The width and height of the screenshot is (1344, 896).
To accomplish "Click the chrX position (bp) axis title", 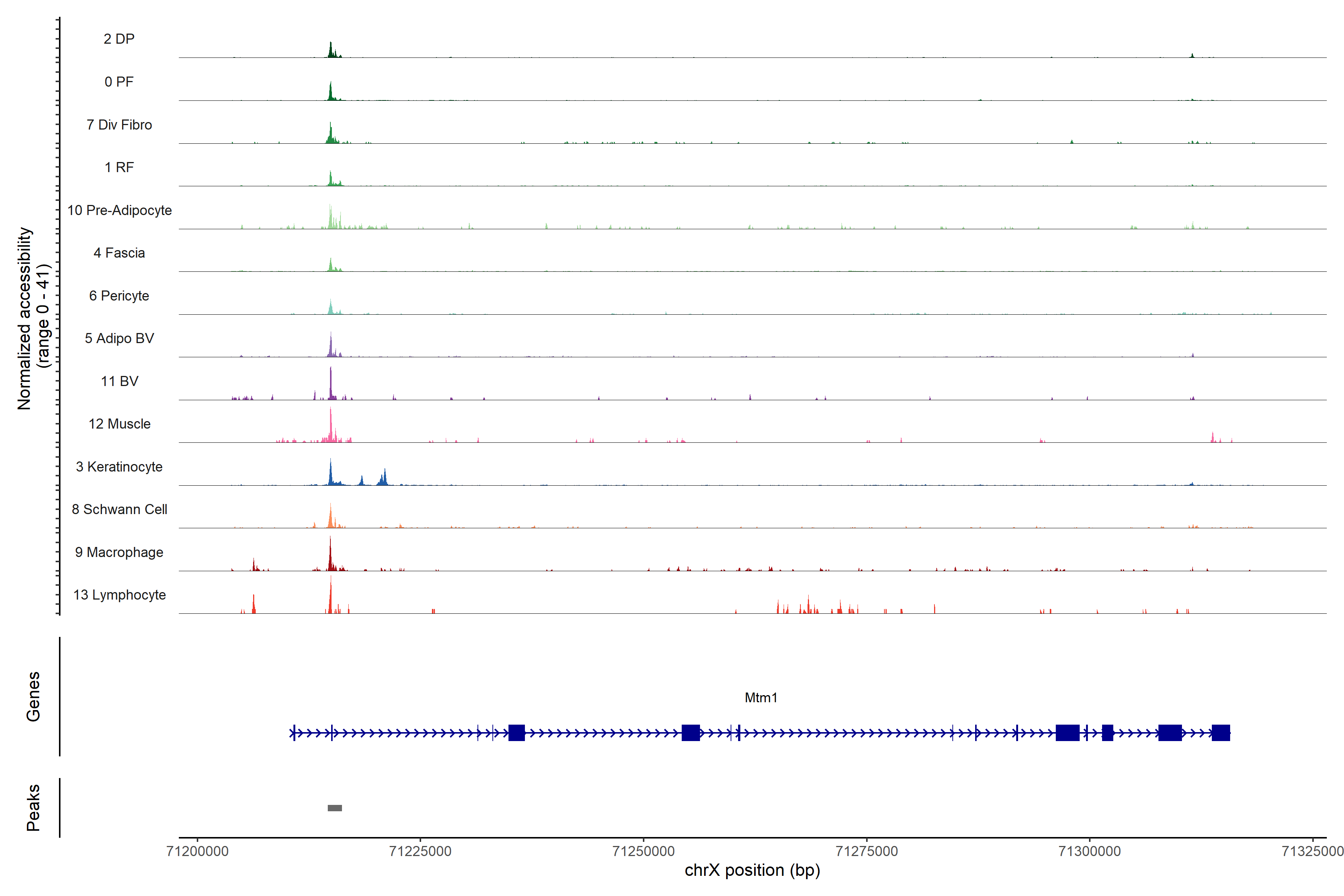I will 752,870.
